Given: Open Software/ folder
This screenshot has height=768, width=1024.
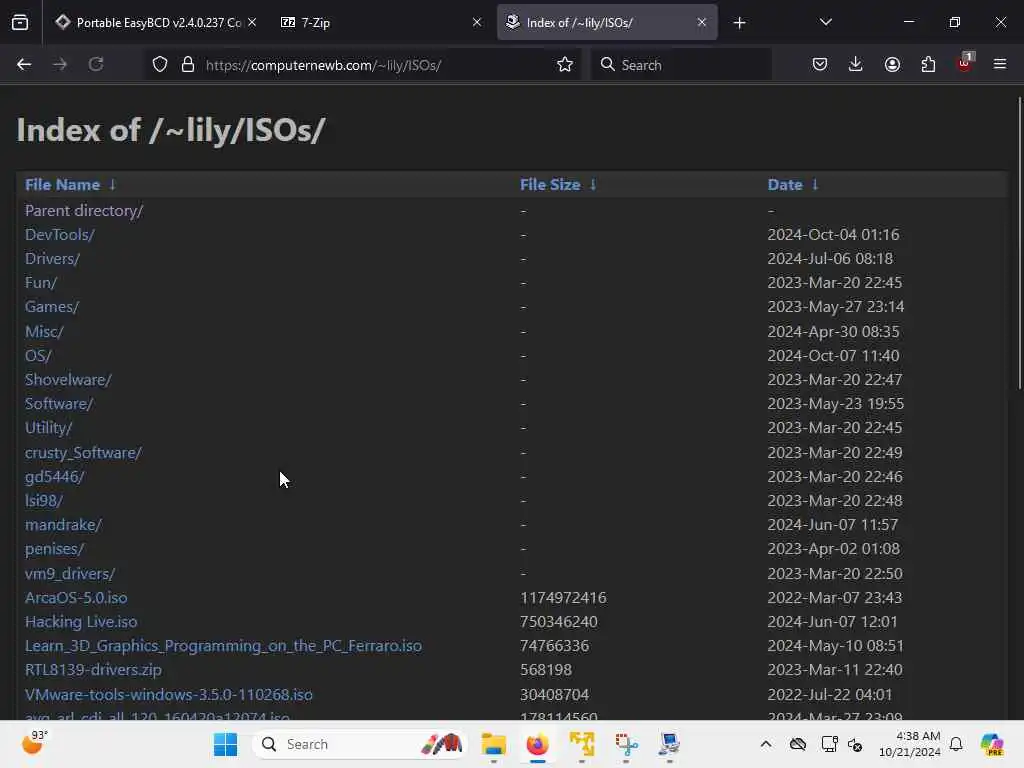Looking at the screenshot, I should point(59,404).
